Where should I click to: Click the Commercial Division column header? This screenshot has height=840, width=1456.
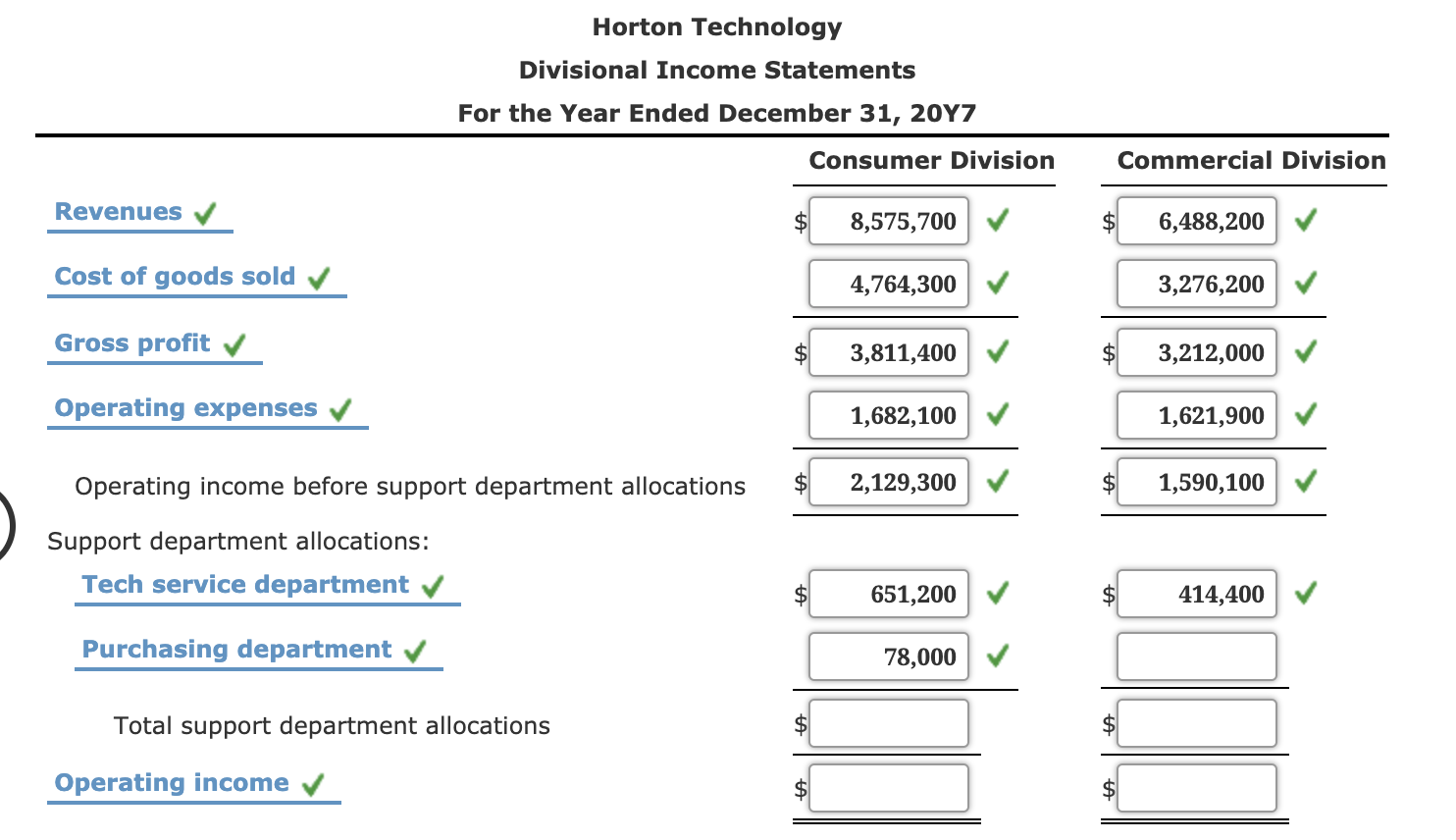coord(1251,161)
